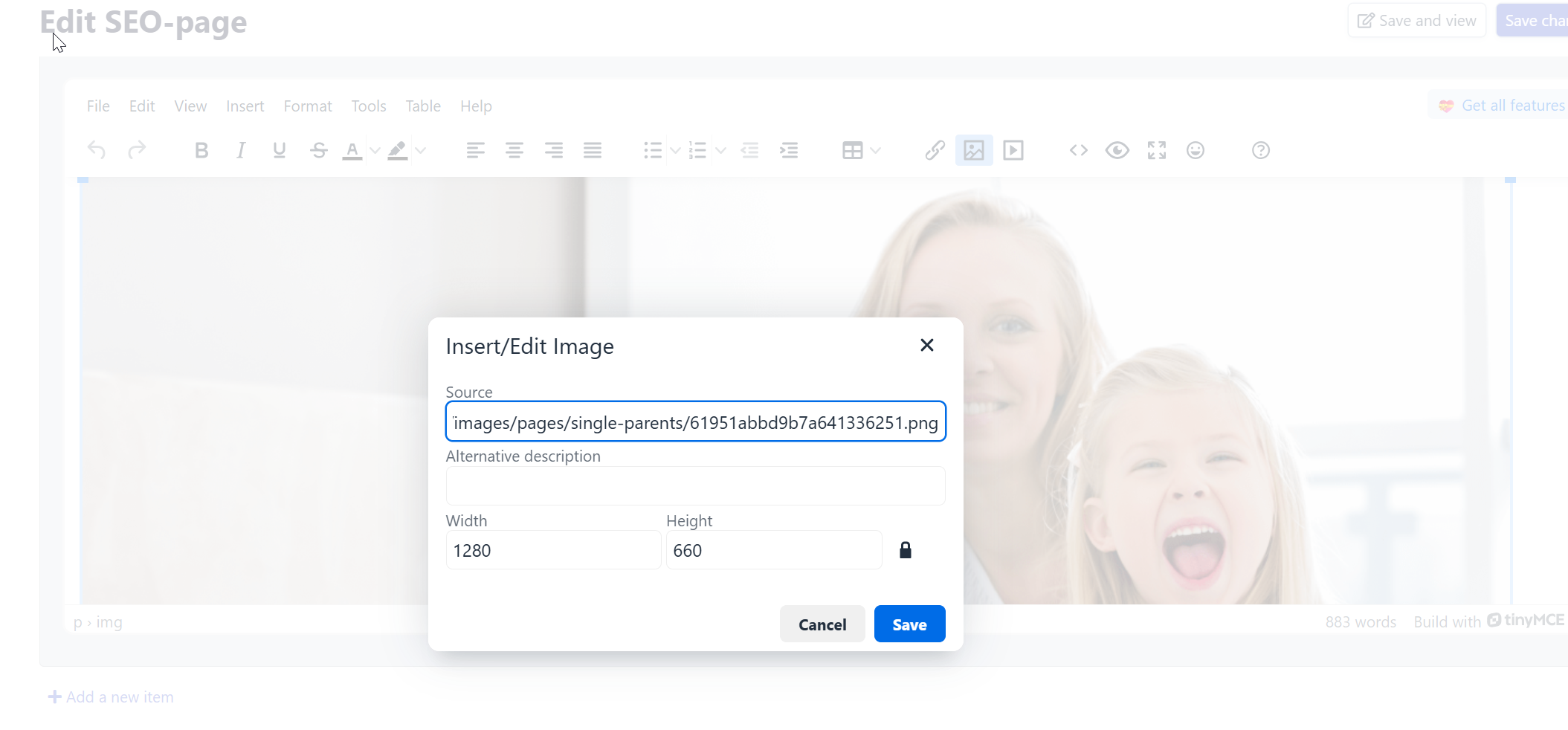Screen dimensions: 1568x730
Task: Click the Undo icon in editor toolbar
Action: pyautogui.click(x=97, y=150)
